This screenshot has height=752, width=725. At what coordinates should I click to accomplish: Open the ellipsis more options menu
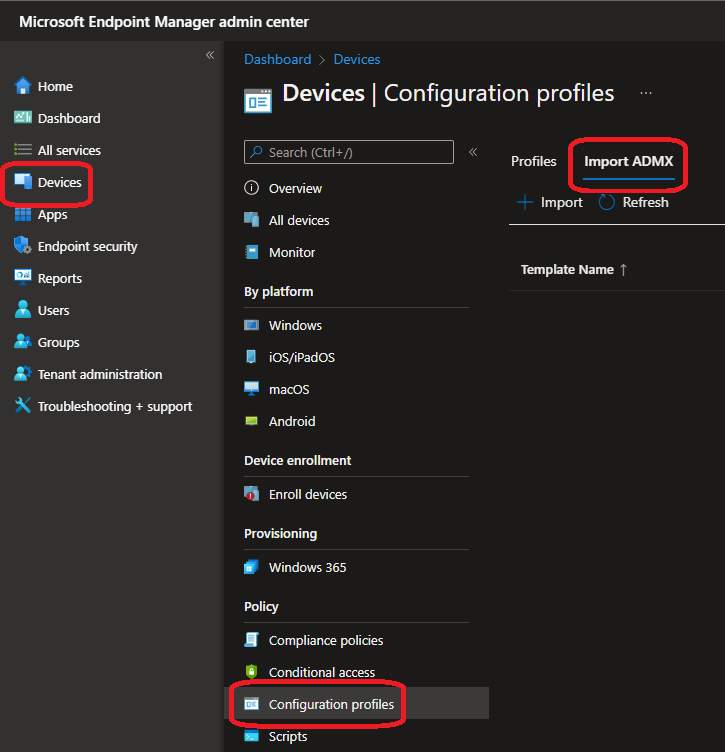(x=646, y=93)
